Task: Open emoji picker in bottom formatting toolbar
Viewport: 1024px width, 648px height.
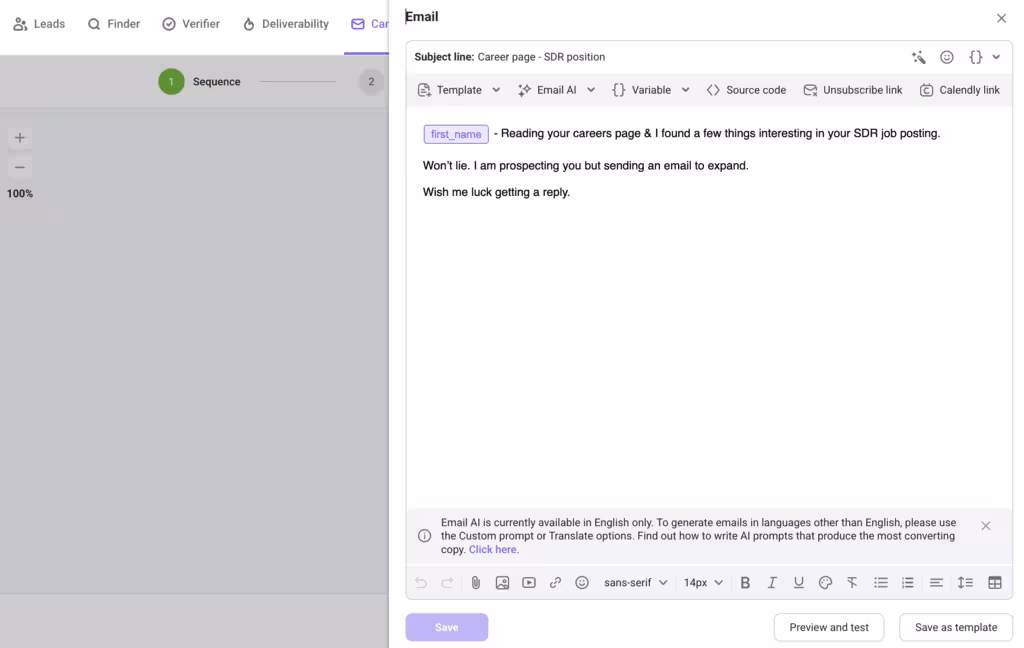Action: tap(582, 583)
